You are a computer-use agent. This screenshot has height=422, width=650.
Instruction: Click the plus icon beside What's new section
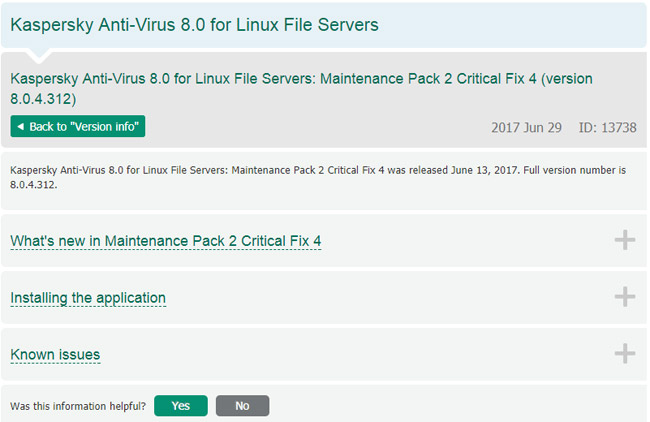click(x=624, y=240)
